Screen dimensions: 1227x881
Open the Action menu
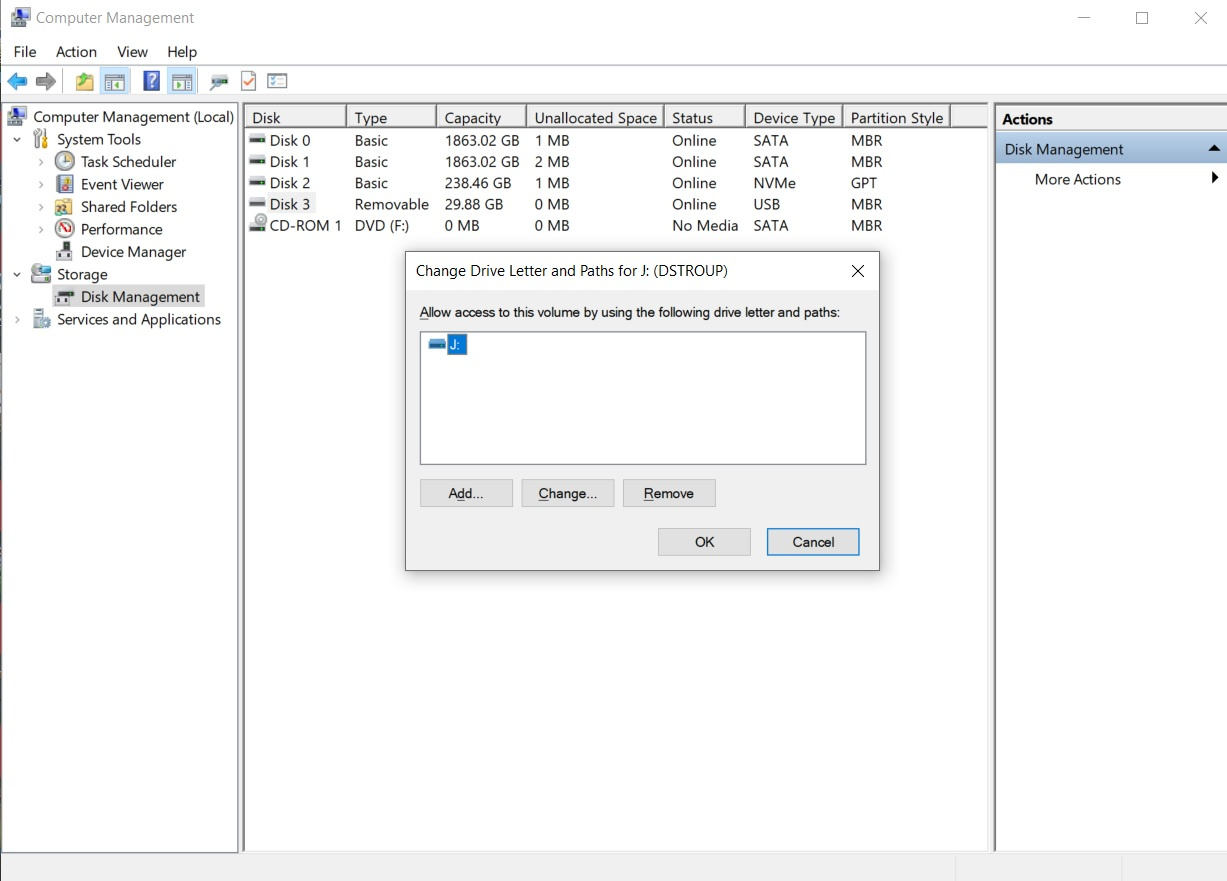point(76,52)
